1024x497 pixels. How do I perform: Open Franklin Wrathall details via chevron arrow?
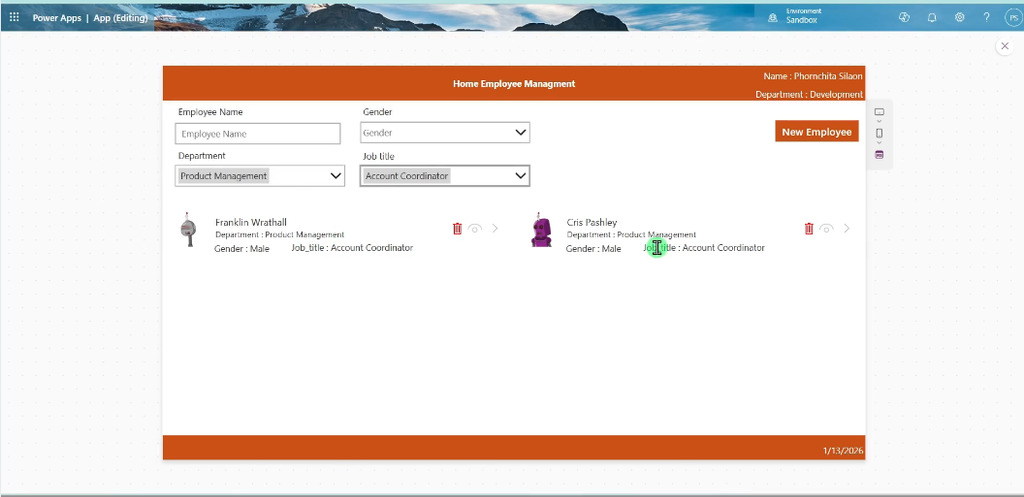495,229
